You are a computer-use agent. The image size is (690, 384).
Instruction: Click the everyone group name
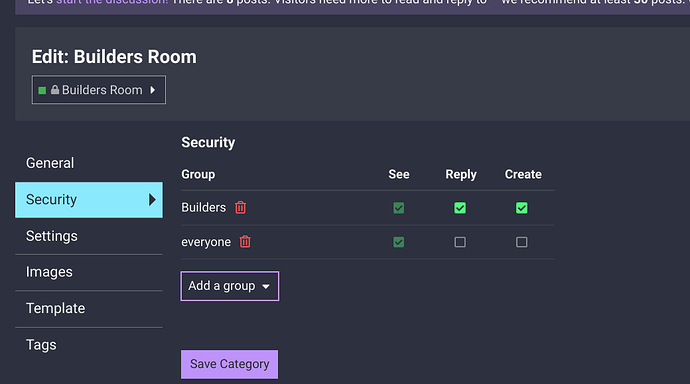[206, 242]
